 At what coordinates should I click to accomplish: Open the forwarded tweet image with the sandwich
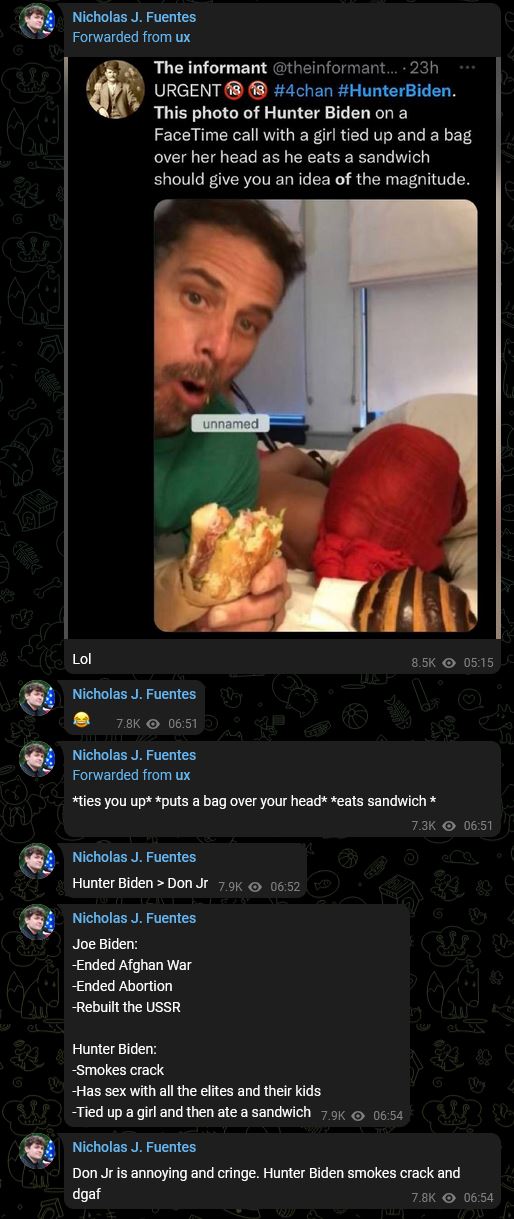pos(315,415)
